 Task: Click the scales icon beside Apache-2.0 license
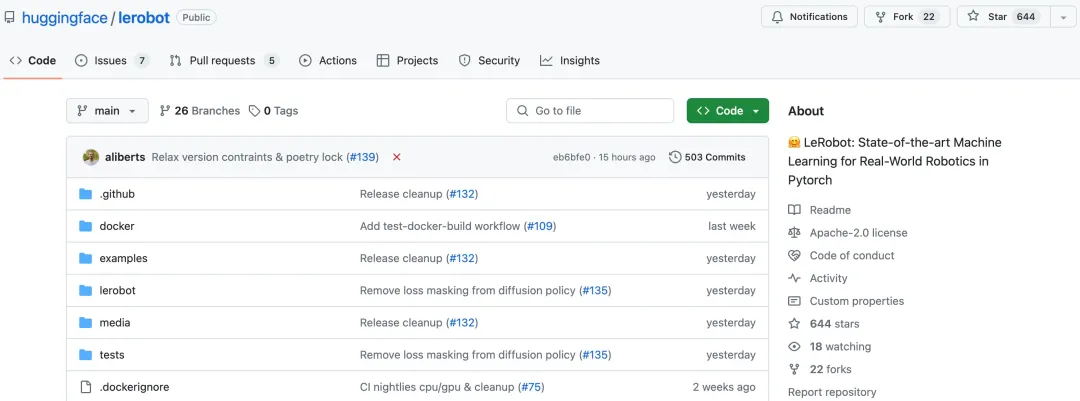(794, 233)
